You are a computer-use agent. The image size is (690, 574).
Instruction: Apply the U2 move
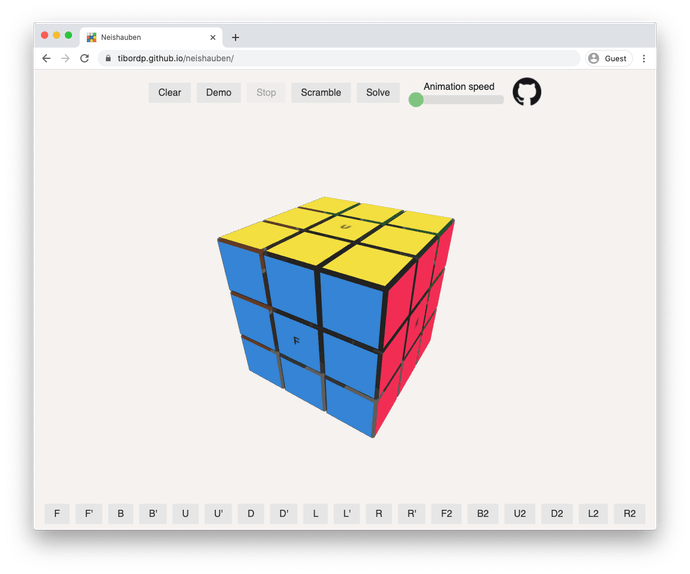coord(520,514)
